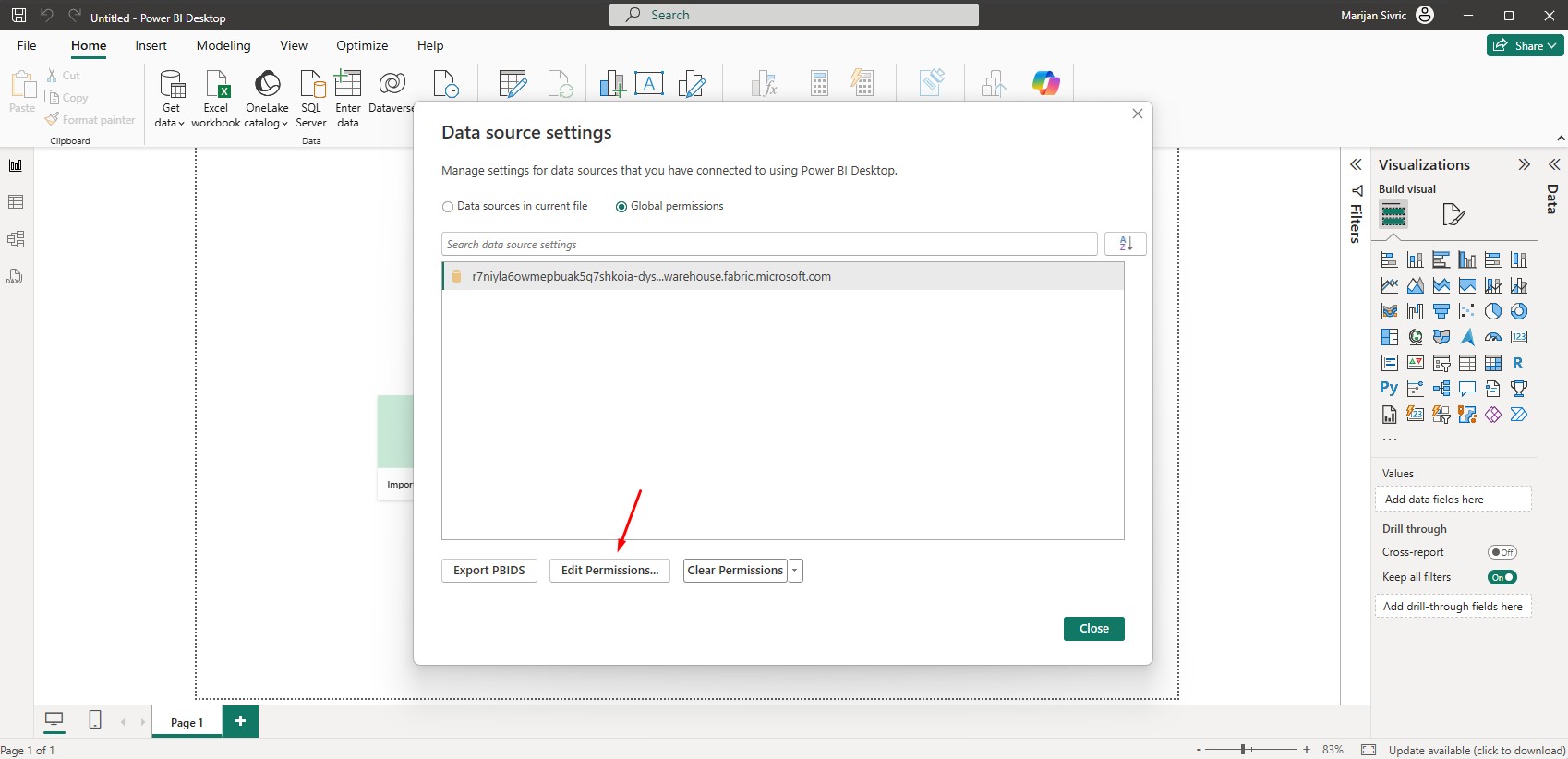The height and width of the screenshot is (759, 1568).
Task: Click Clear Permissions button
Action: (735, 571)
